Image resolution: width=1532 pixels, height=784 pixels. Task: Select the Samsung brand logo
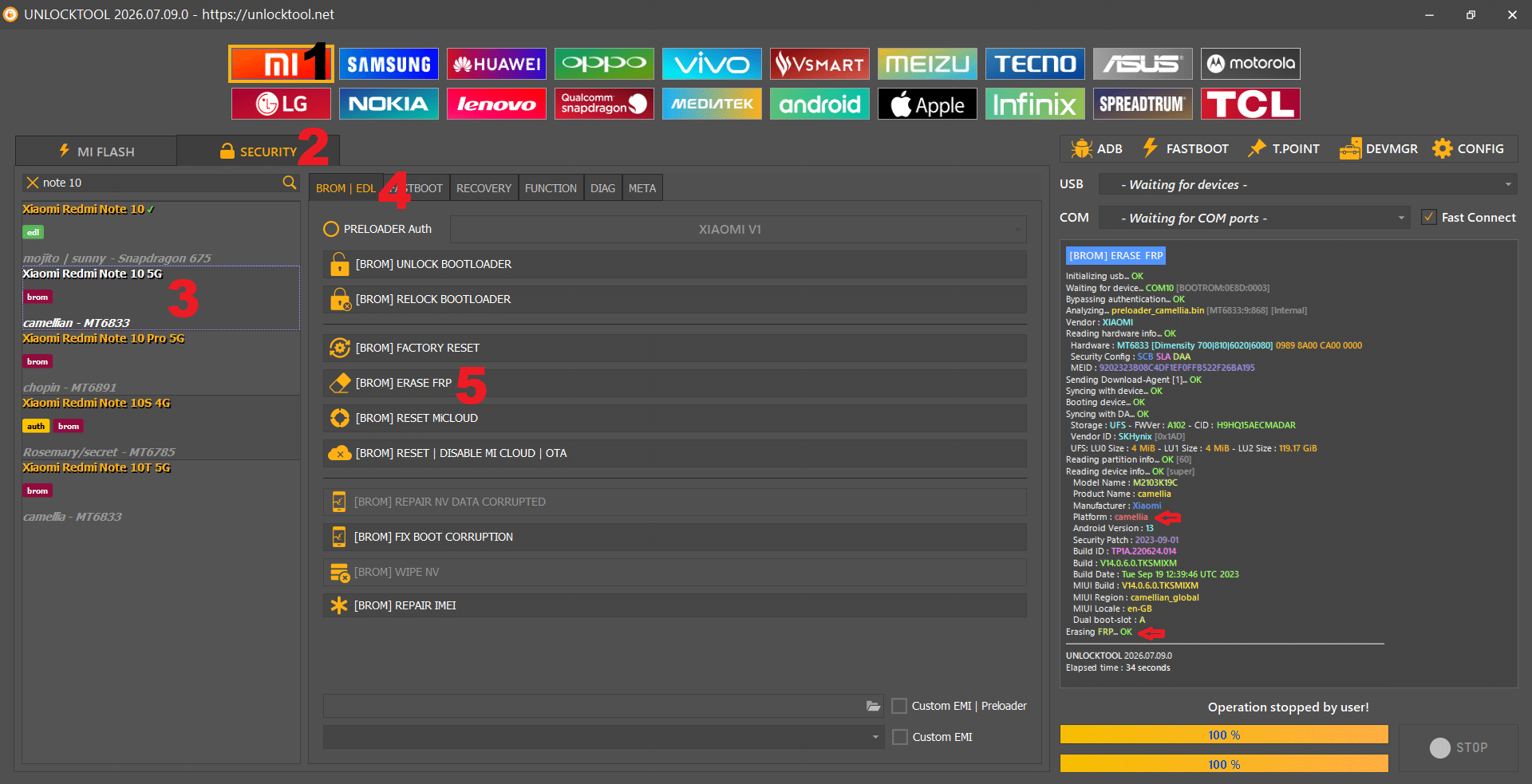click(x=389, y=64)
